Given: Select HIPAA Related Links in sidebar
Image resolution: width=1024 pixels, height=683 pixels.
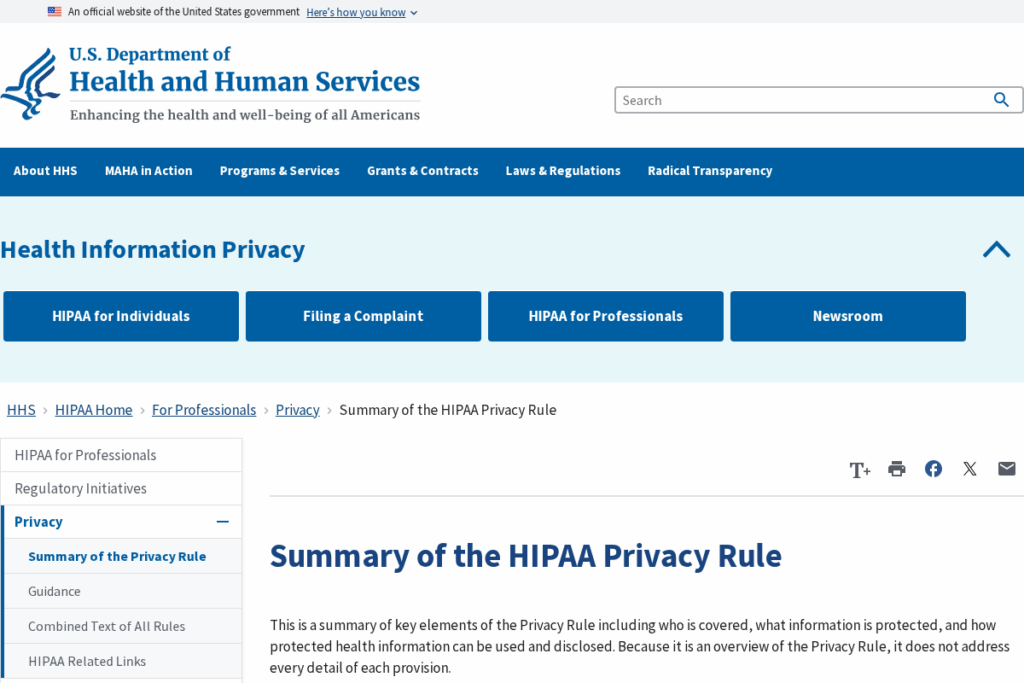Looking at the screenshot, I should (x=123, y=661).
